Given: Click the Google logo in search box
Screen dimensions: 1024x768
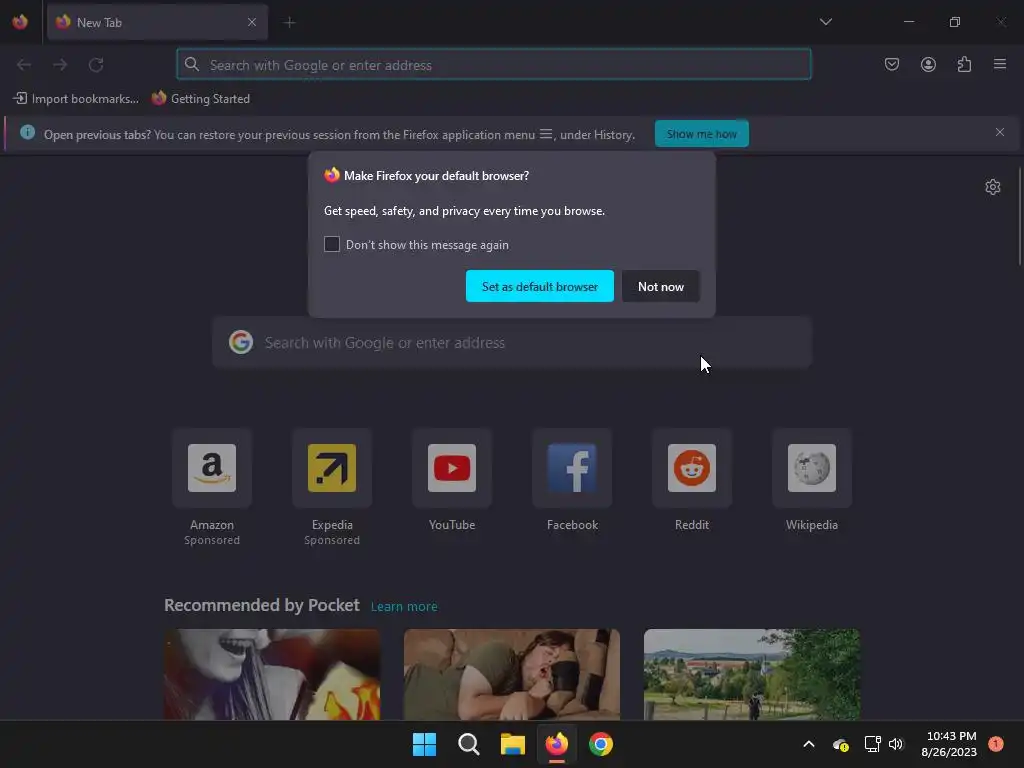Looking at the screenshot, I should pyautogui.click(x=241, y=342).
